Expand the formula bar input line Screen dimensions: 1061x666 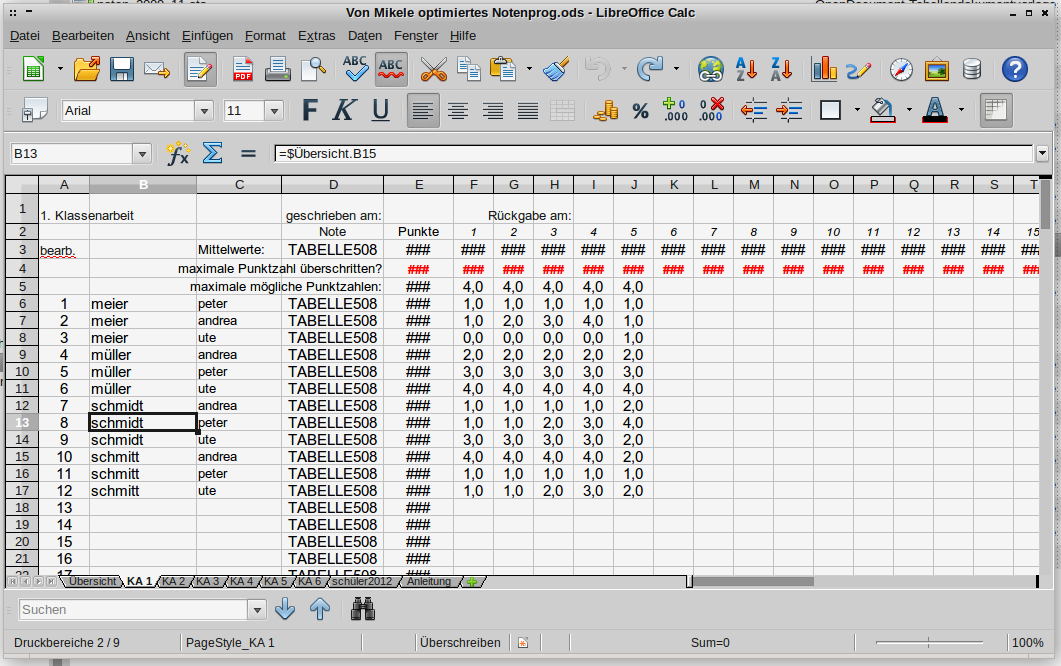click(1042, 154)
